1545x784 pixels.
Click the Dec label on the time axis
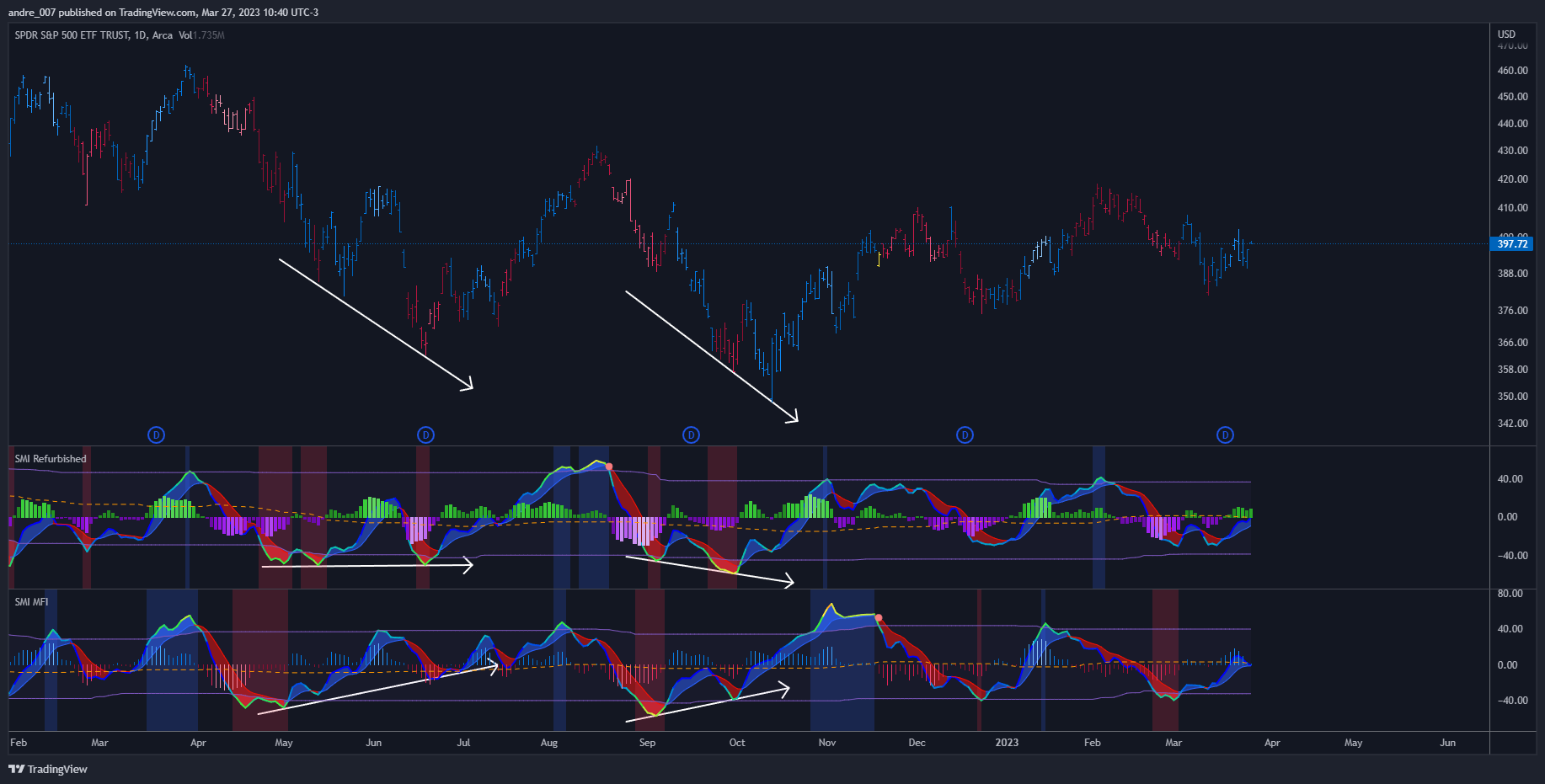point(917,743)
